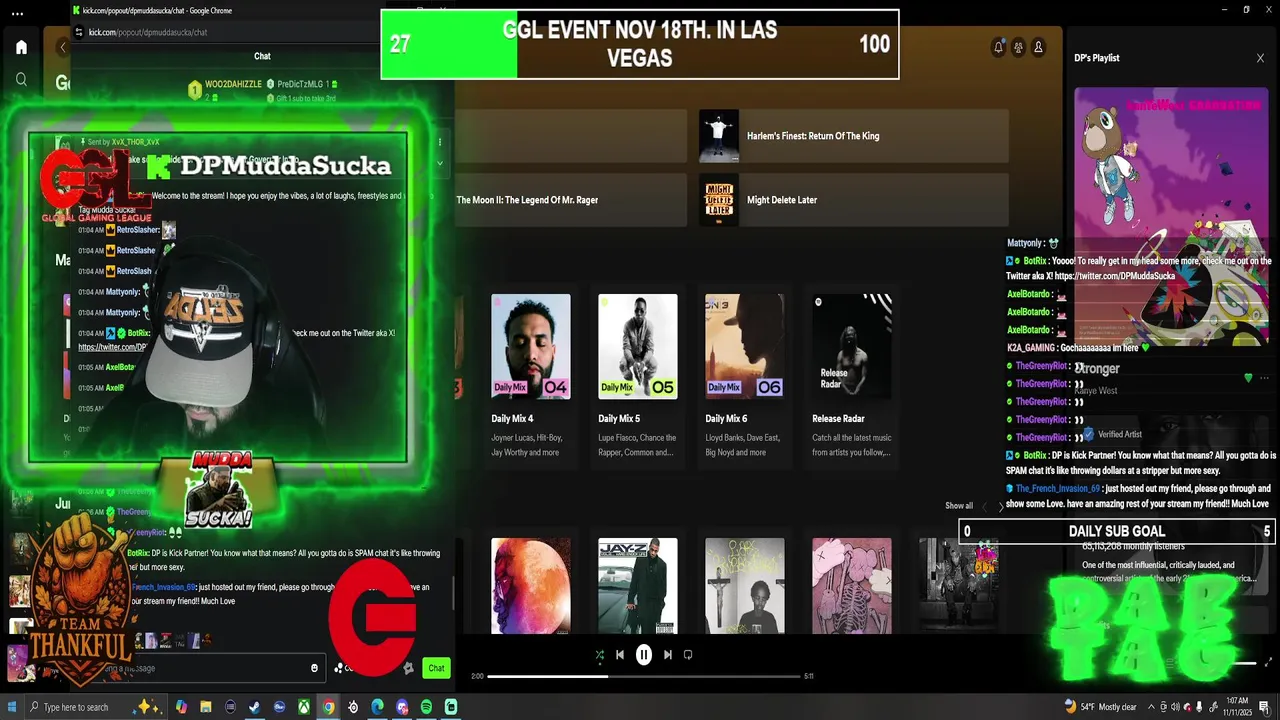This screenshot has width=1280, height=720.
Task: Skip to previous track
Action: click(620, 655)
